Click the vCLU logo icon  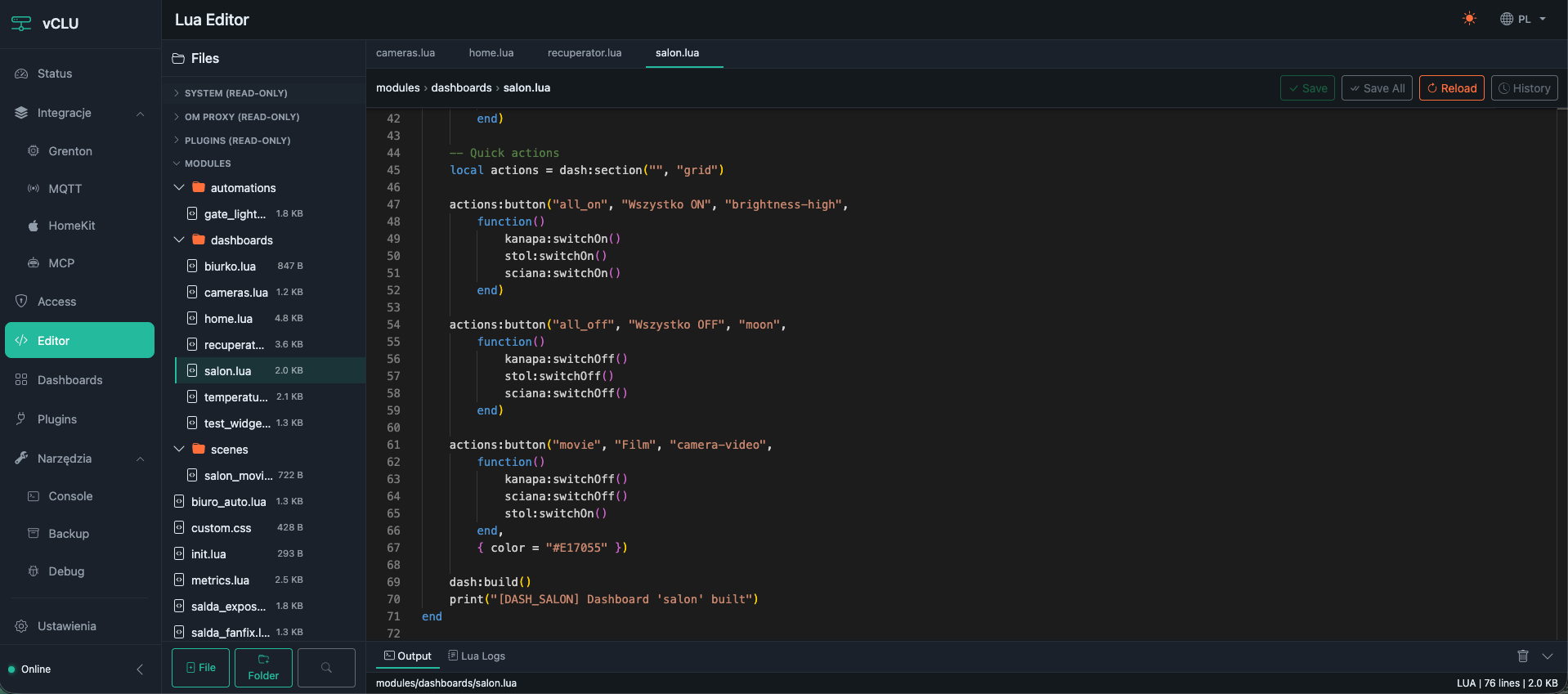[21, 24]
